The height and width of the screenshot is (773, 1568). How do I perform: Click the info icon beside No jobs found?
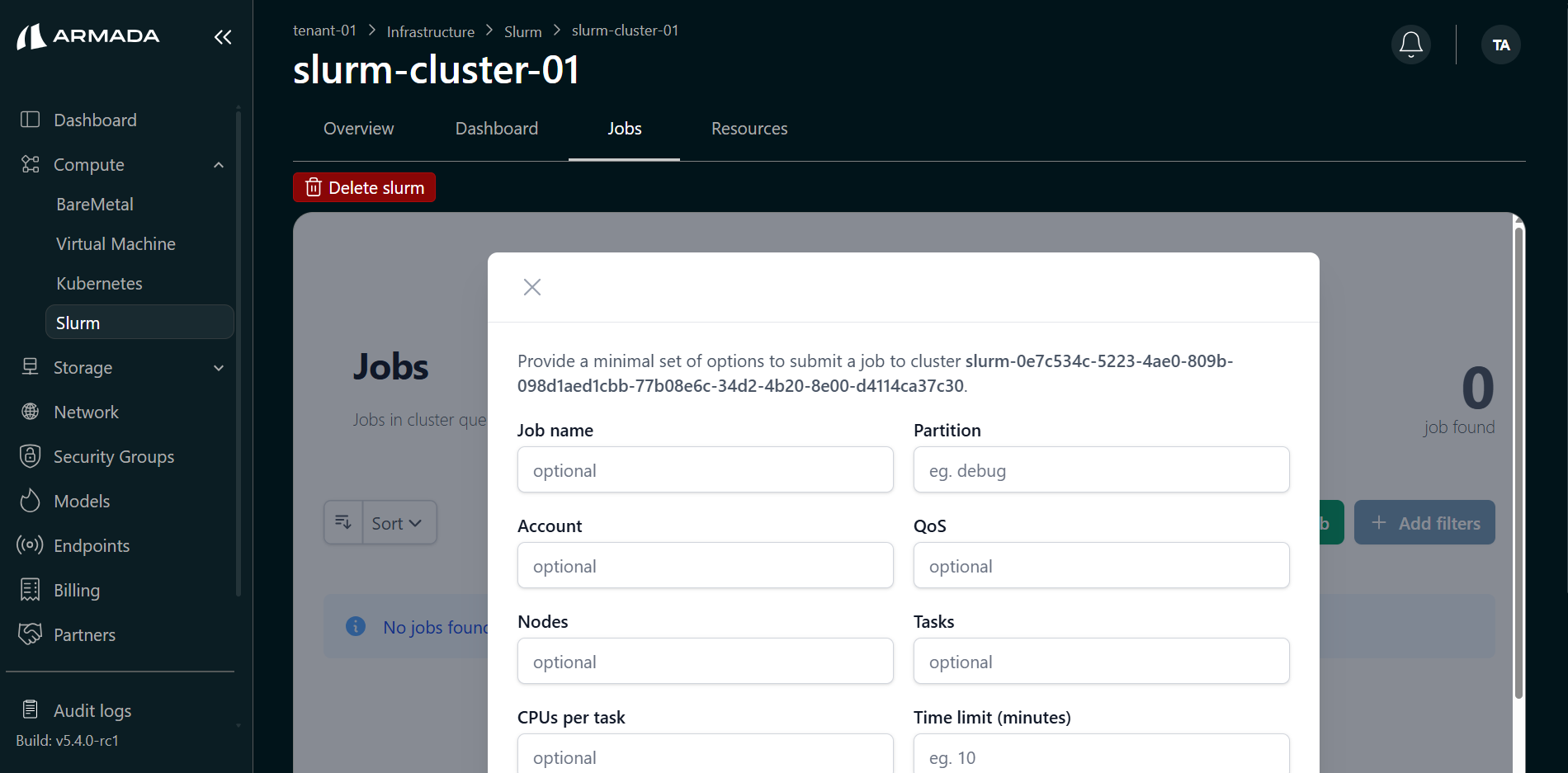(x=356, y=626)
